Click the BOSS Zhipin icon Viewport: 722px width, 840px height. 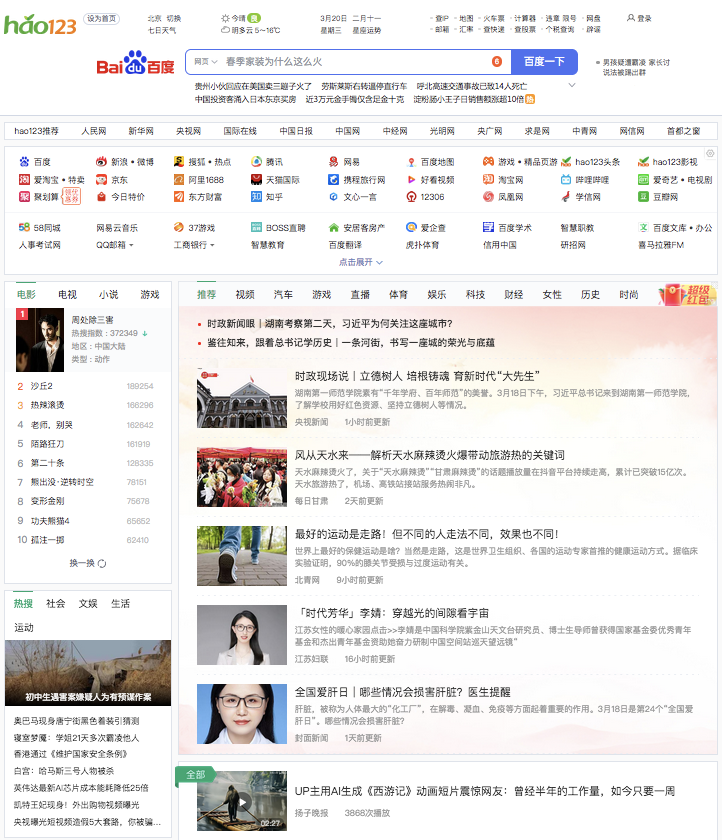[x=257, y=227]
